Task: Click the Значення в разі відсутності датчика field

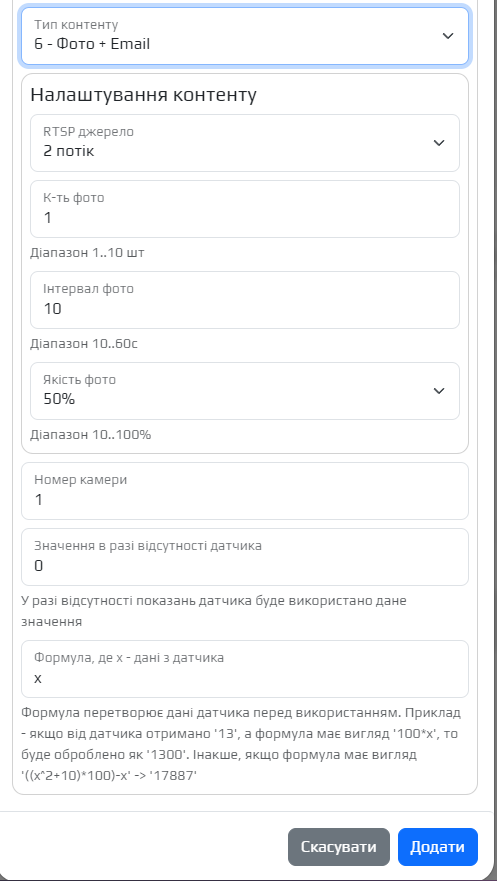Action: 245,557
